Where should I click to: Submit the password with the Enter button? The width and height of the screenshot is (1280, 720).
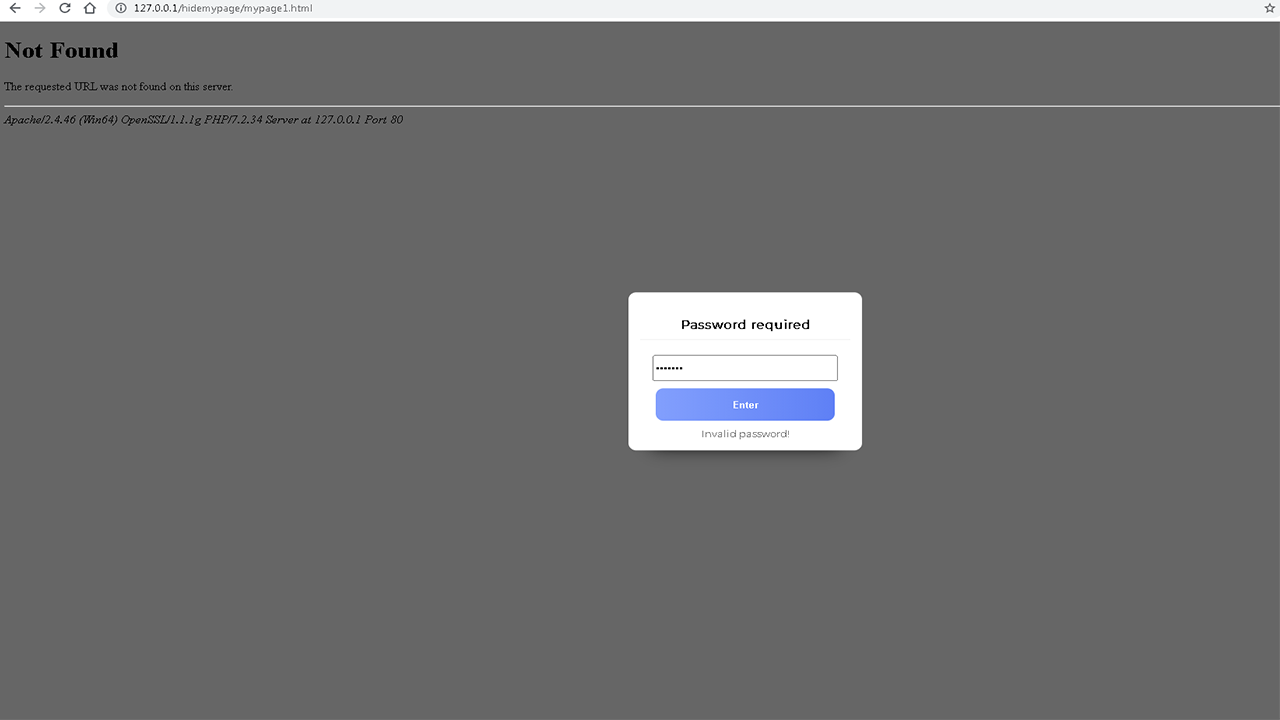pyautogui.click(x=745, y=405)
